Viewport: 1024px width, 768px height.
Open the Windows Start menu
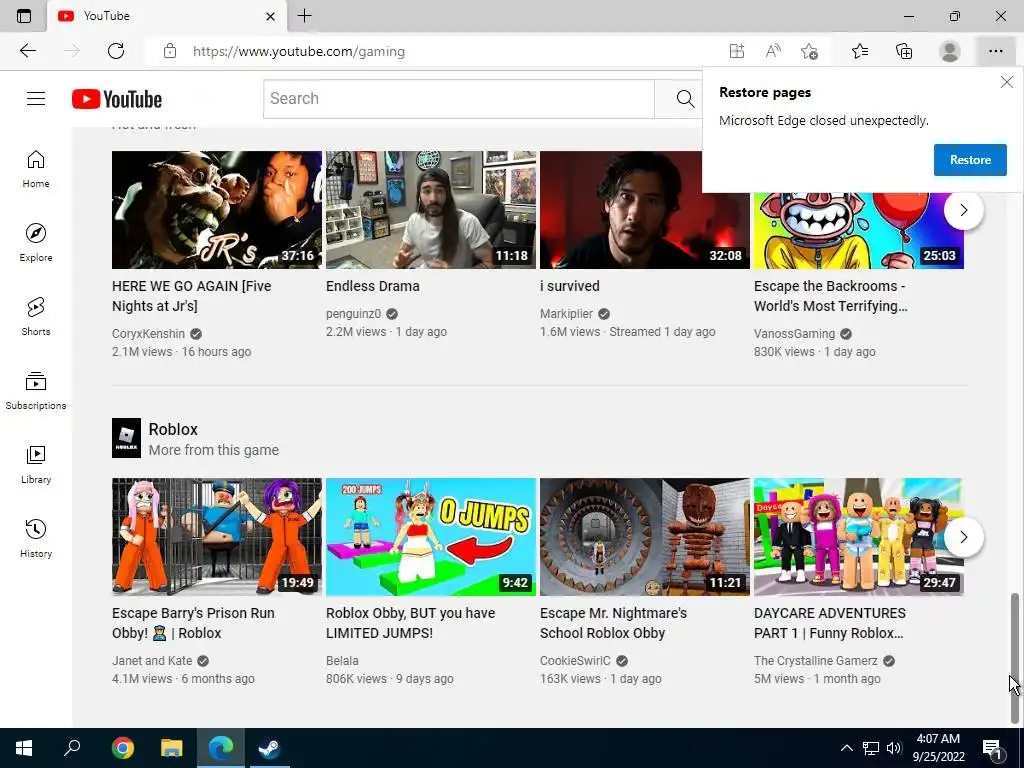[24, 748]
